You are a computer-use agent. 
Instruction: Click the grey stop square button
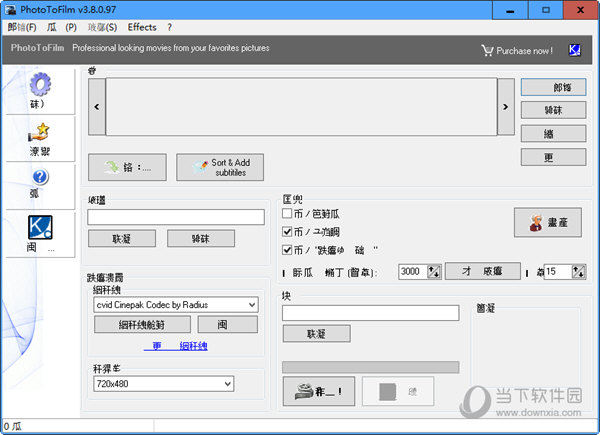click(x=398, y=391)
